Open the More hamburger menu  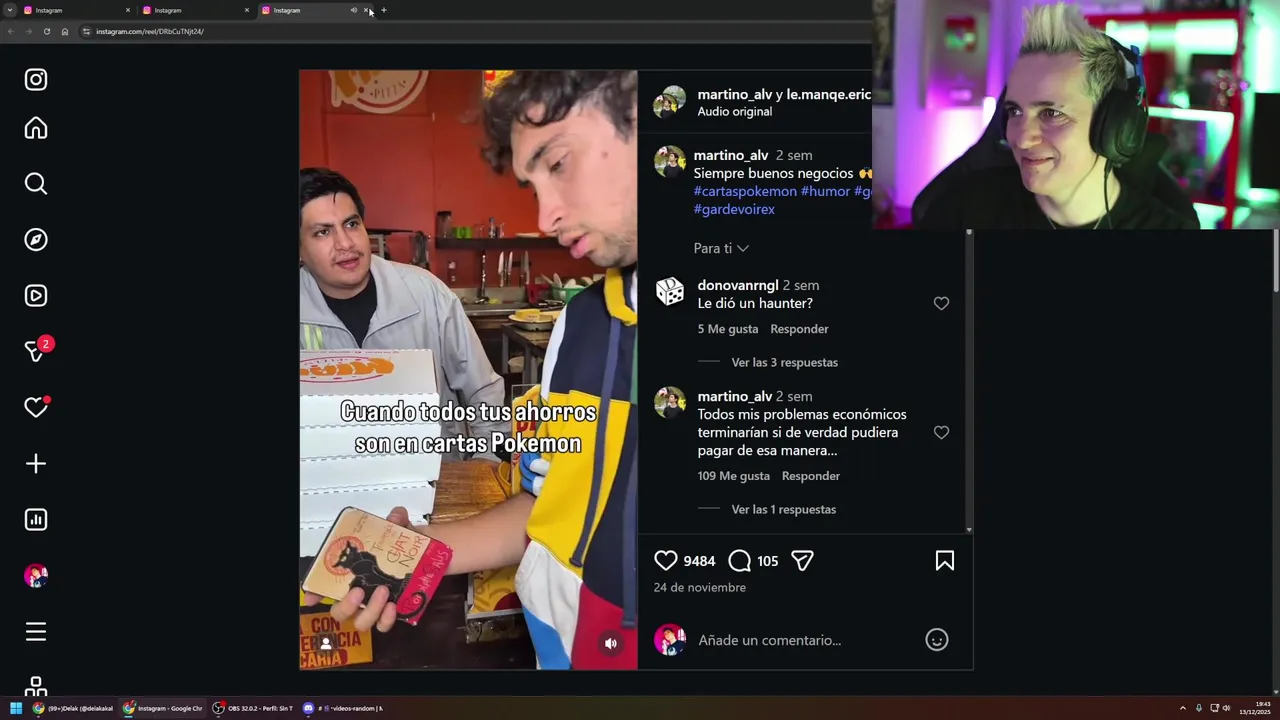(36, 632)
